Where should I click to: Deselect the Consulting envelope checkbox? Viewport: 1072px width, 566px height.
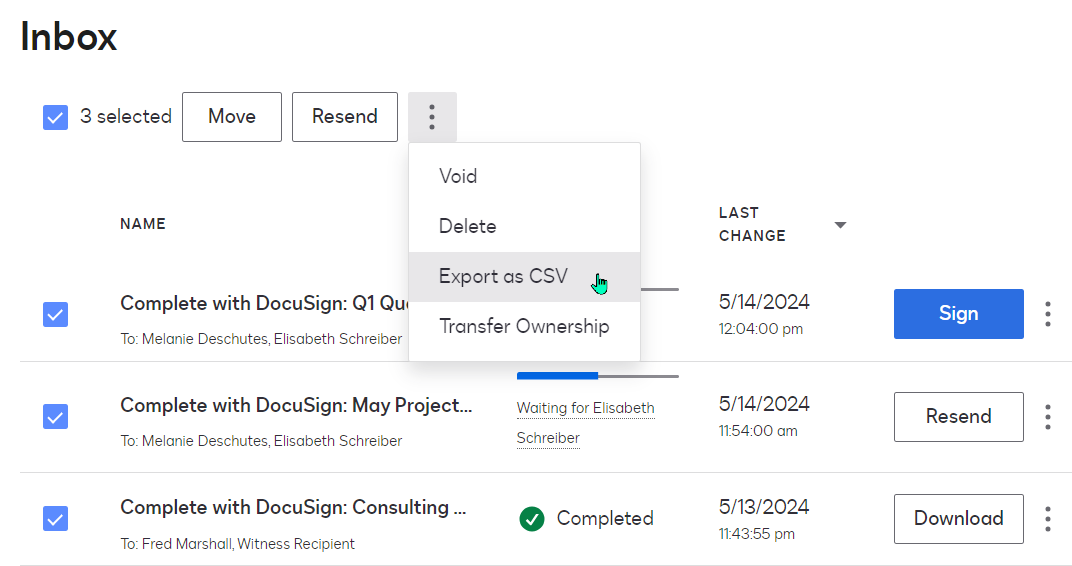pos(55,519)
